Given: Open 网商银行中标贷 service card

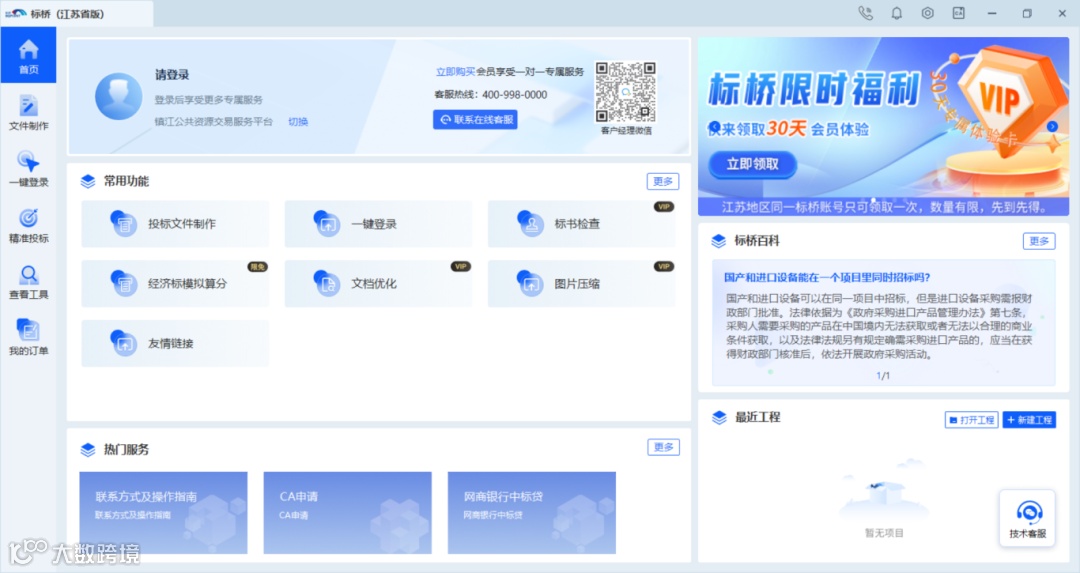Looking at the screenshot, I should [x=532, y=512].
